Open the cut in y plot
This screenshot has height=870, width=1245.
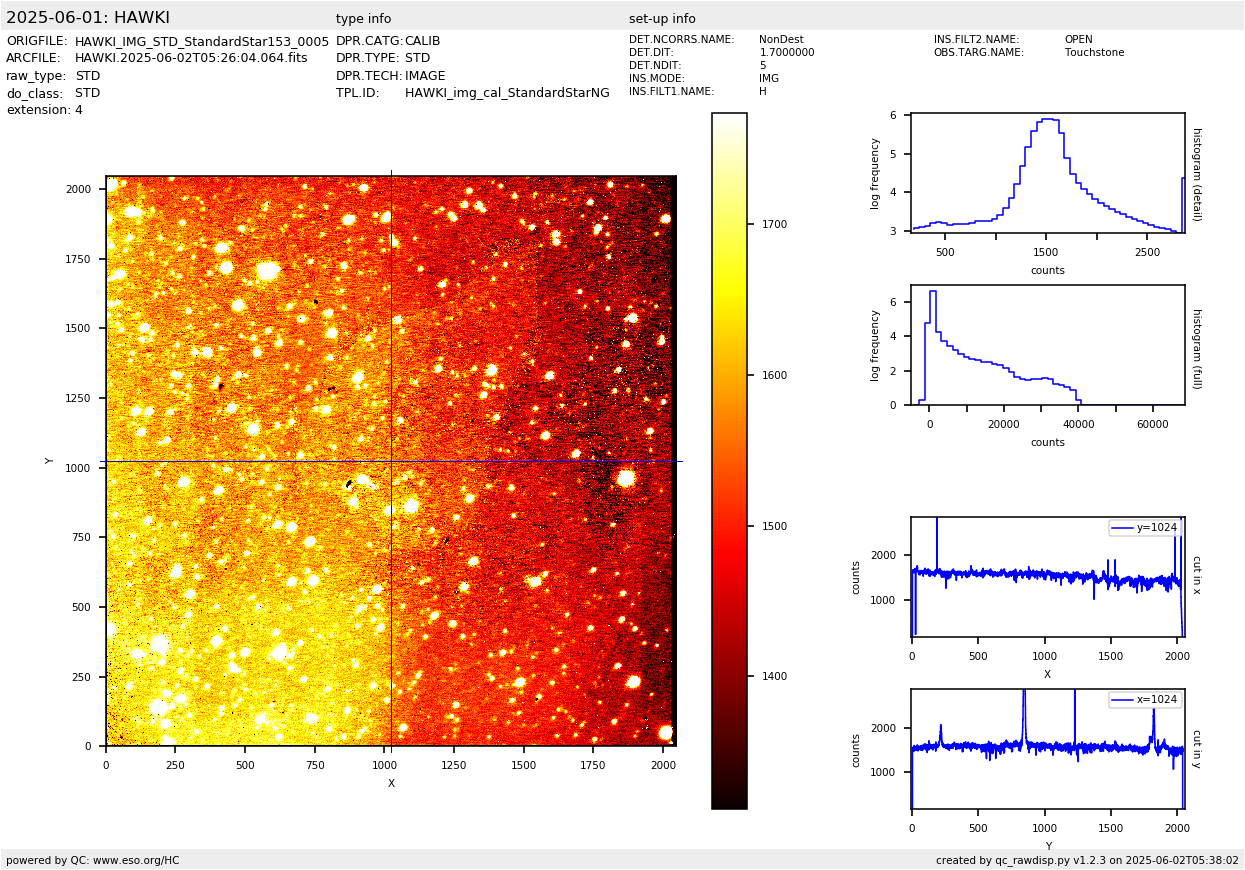click(x=1047, y=748)
